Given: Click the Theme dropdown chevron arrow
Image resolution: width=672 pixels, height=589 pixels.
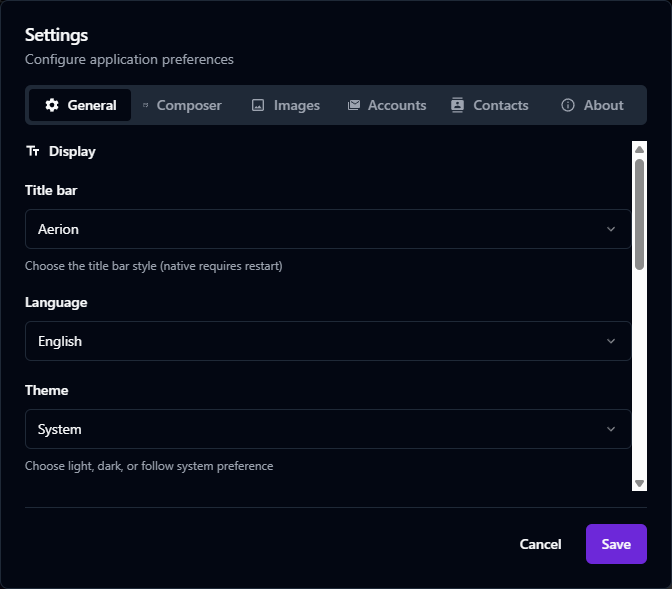Looking at the screenshot, I should [611, 429].
